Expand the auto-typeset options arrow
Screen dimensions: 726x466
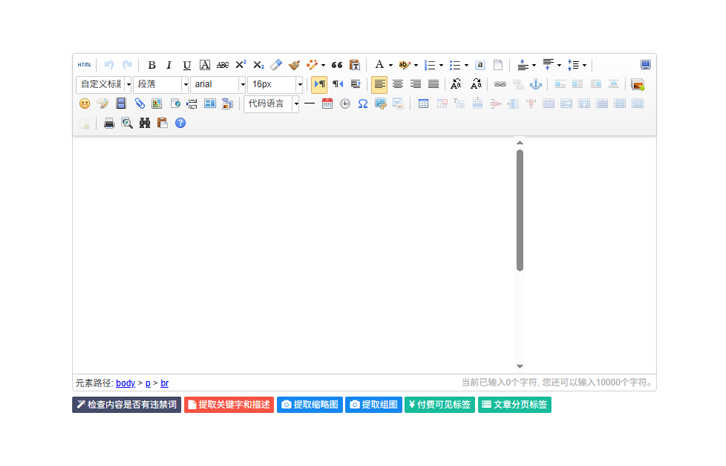[x=323, y=65]
